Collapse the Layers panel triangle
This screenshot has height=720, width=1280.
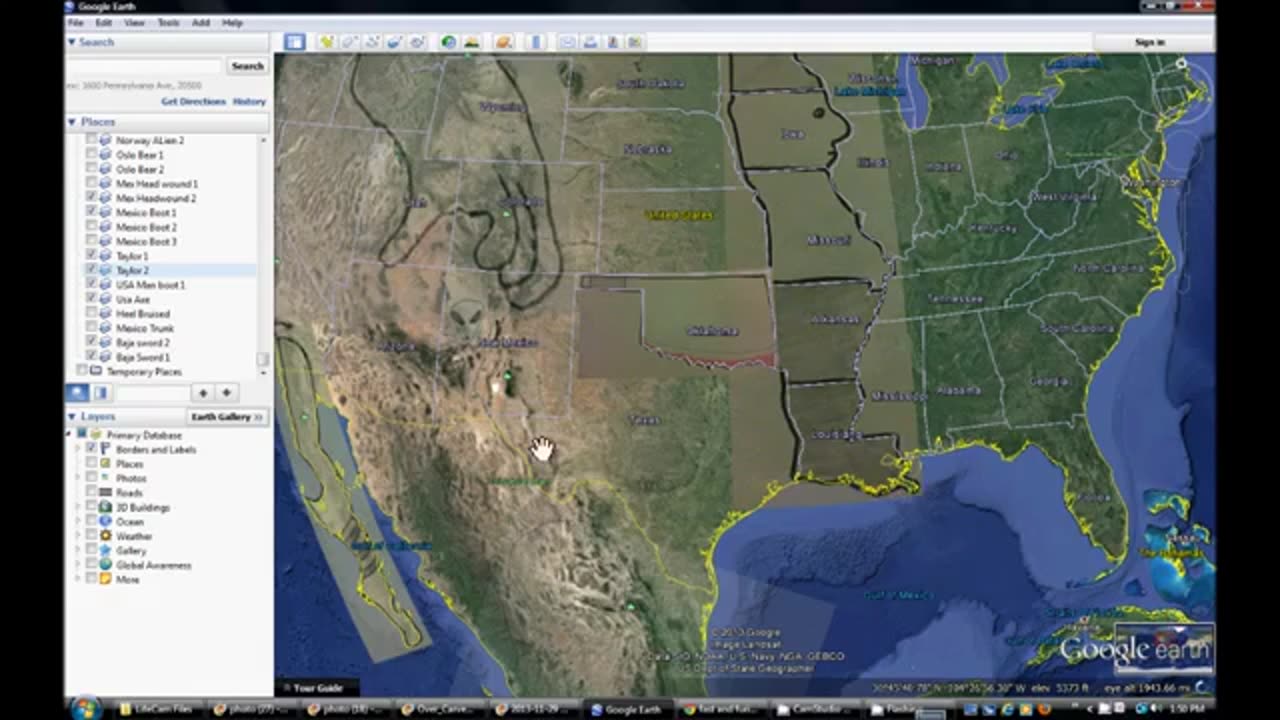coord(72,416)
